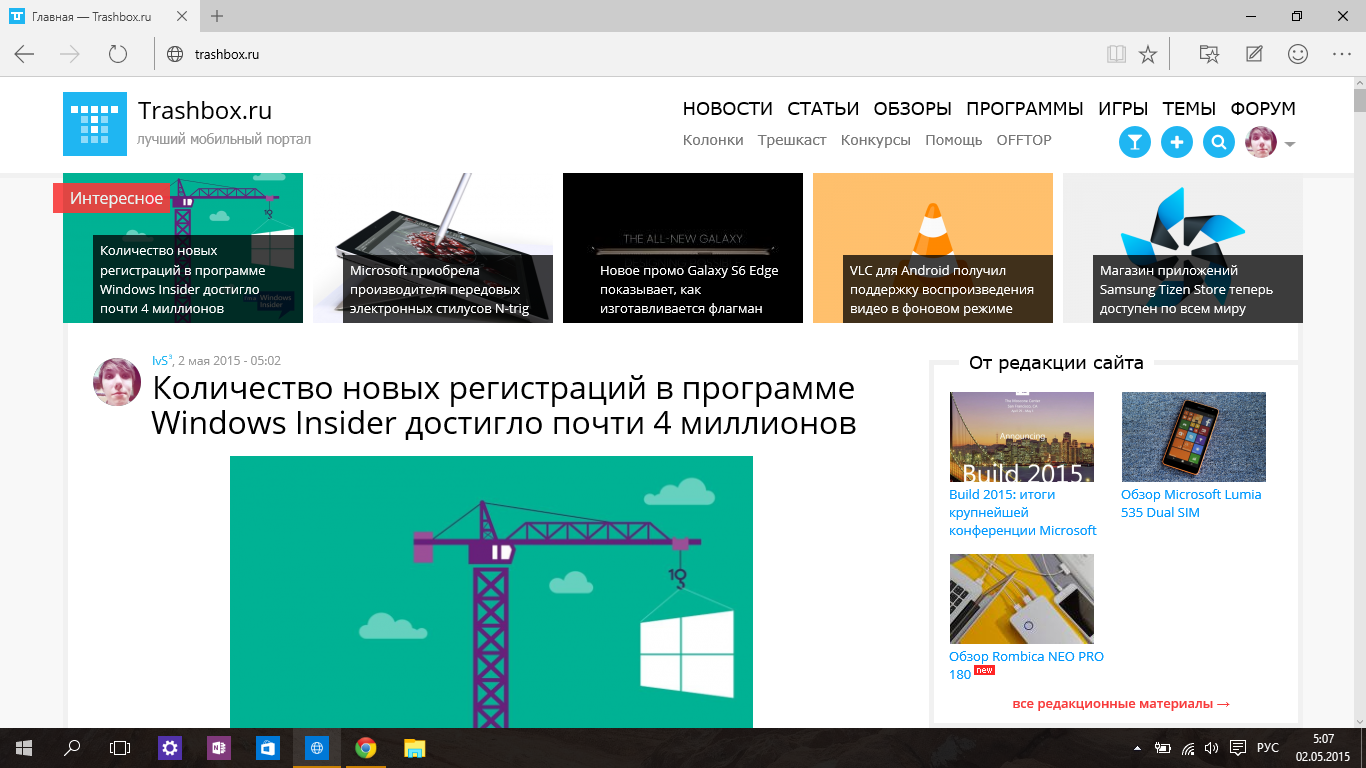Image resolution: width=1366 pixels, height=768 pixels.
Task: Open the author IvS profile link
Action: pyautogui.click(x=162, y=360)
